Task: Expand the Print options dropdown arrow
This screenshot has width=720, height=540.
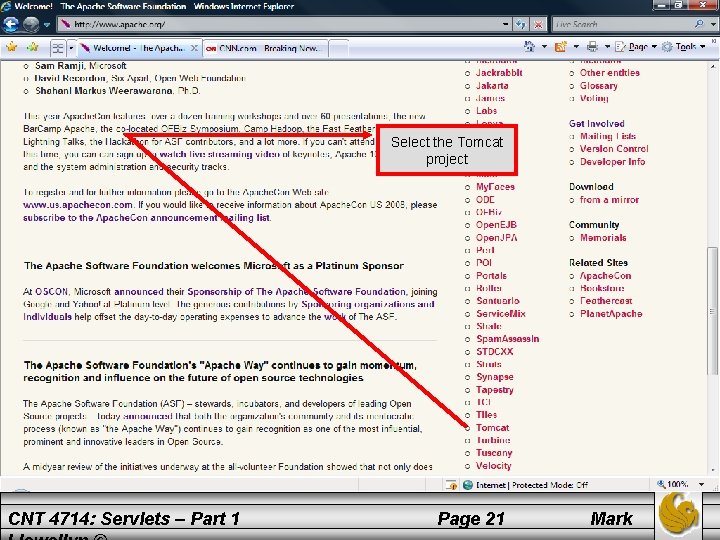Action: (x=607, y=47)
